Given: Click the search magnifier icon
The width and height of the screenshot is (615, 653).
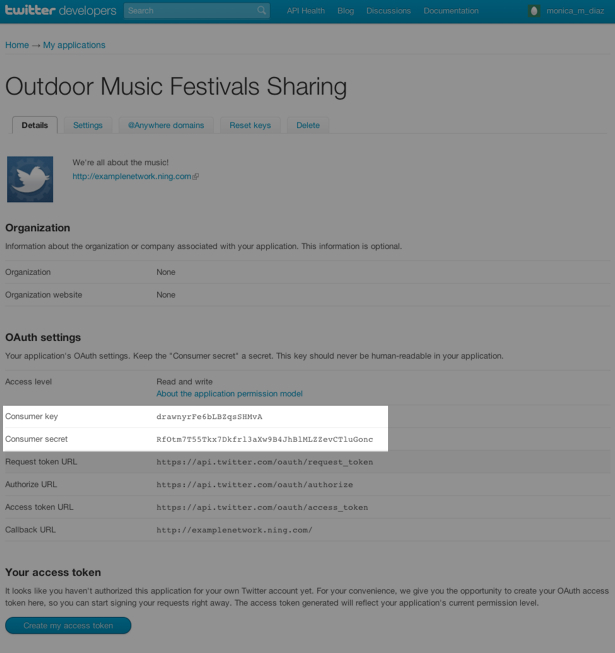Looking at the screenshot, I should click(x=261, y=10).
